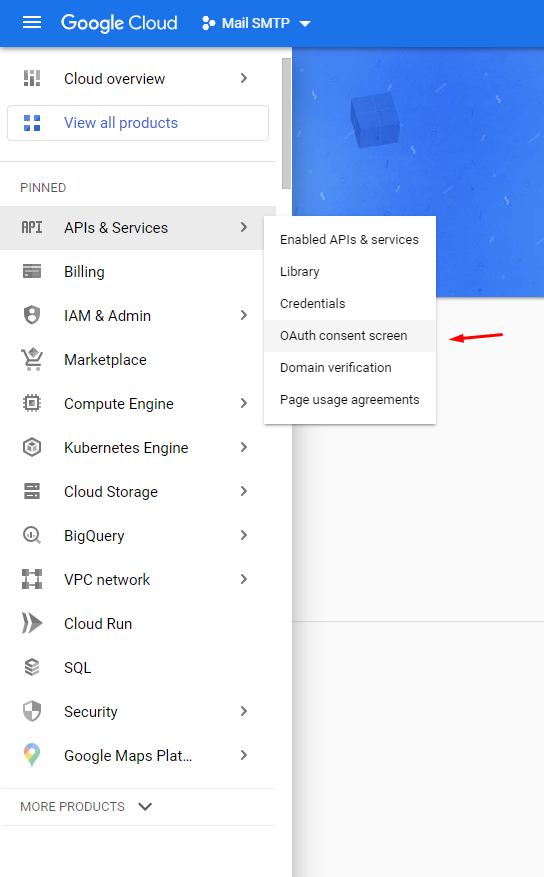
Task: Open the Mail SMTP project selector dropdown
Action: click(x=256, y=23)
